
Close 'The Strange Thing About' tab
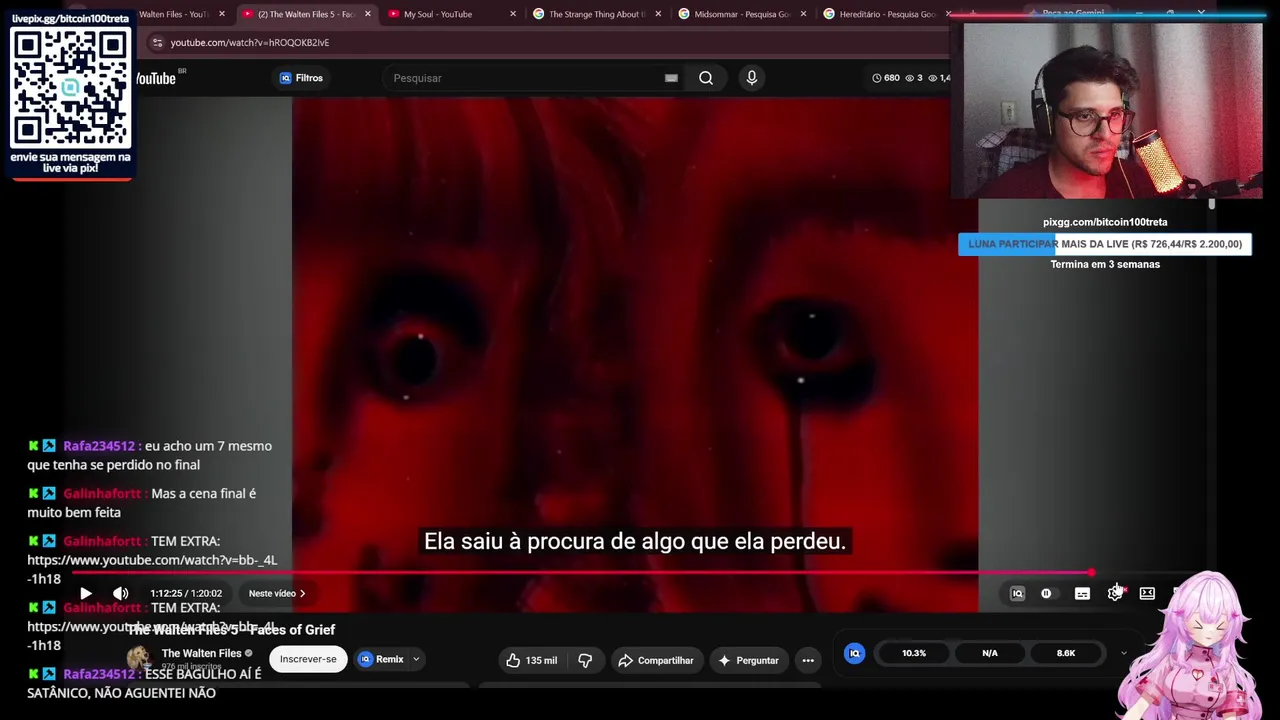[x=658, y=14]
